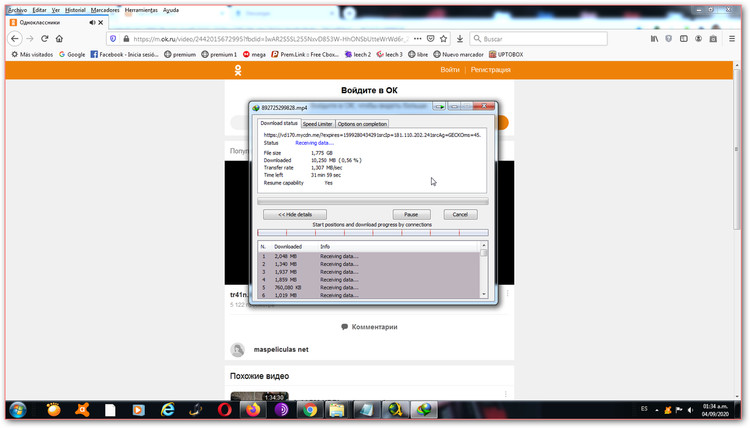Open the tracking protection shield in address bar
Screen dimensions: 750x428
[113, 39]
